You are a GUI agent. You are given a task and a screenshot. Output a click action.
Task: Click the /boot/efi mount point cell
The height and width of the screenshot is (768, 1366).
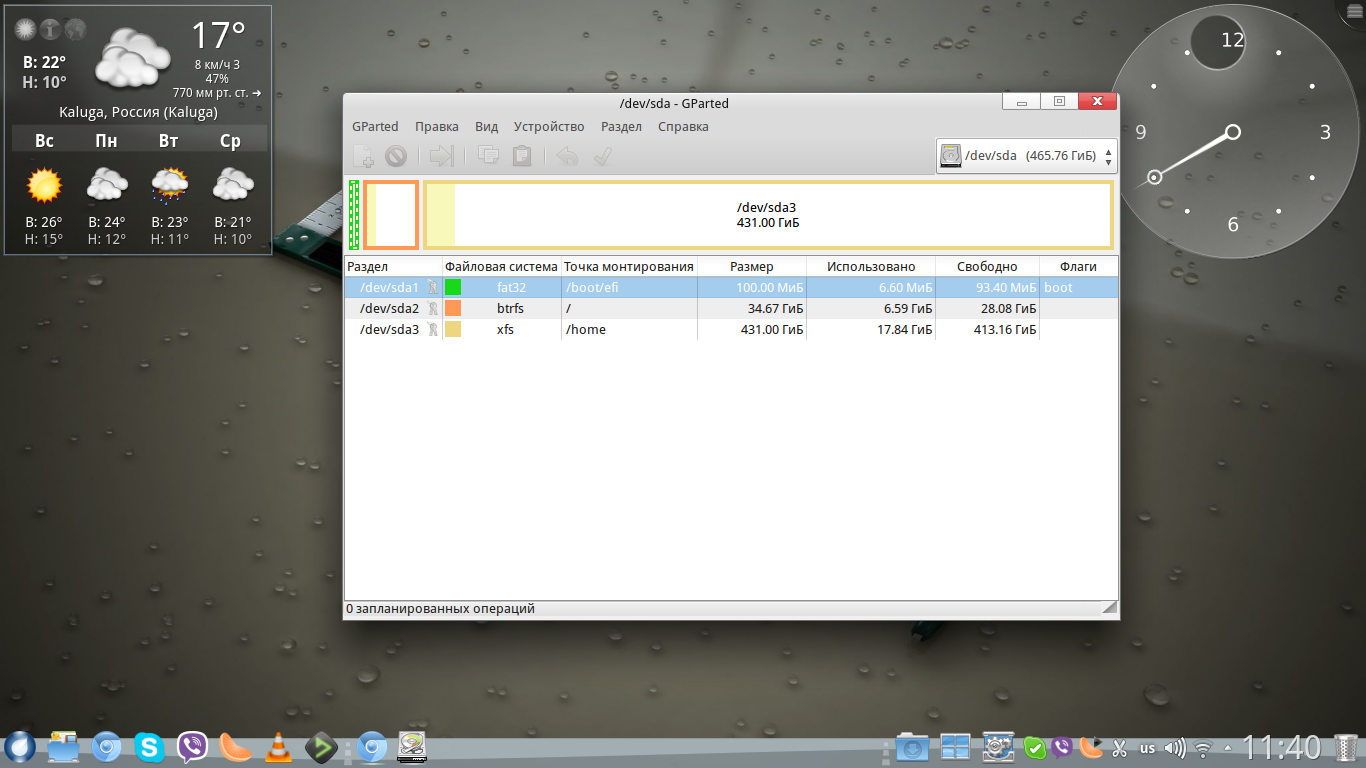(629, 287)
